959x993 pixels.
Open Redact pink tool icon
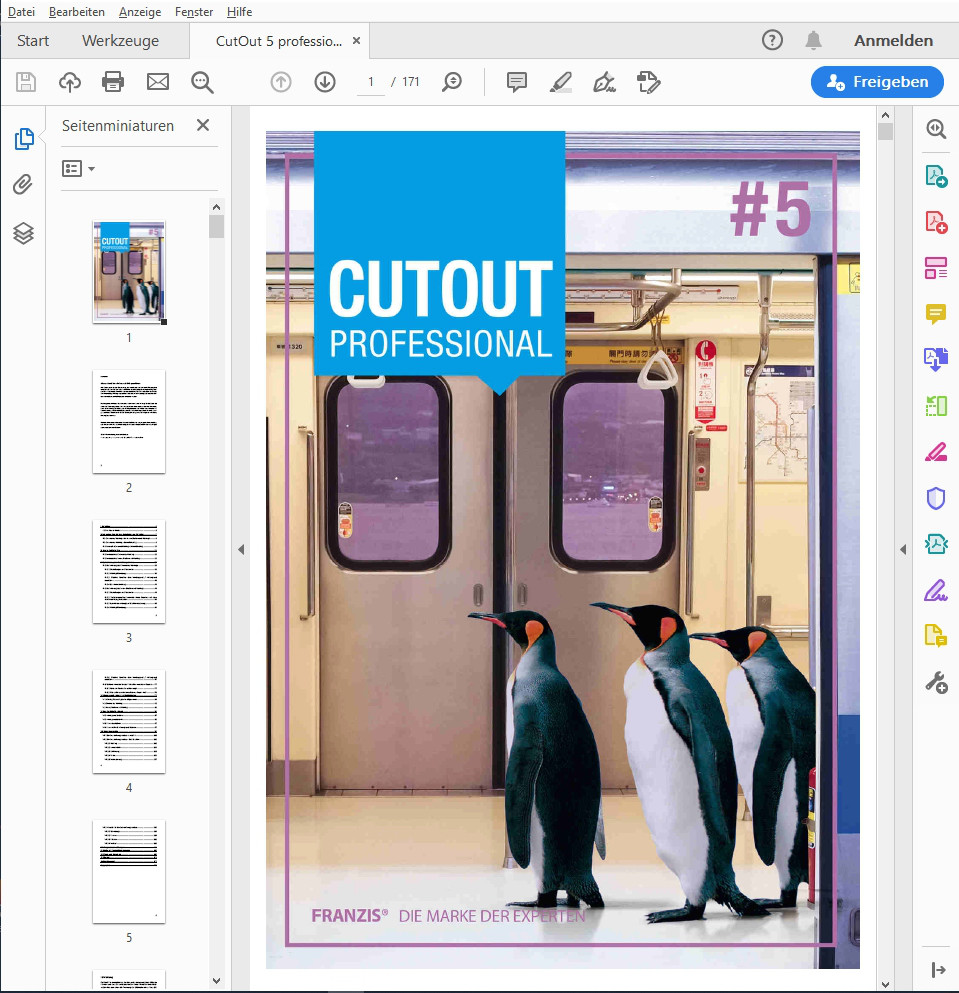click(936, 452)
